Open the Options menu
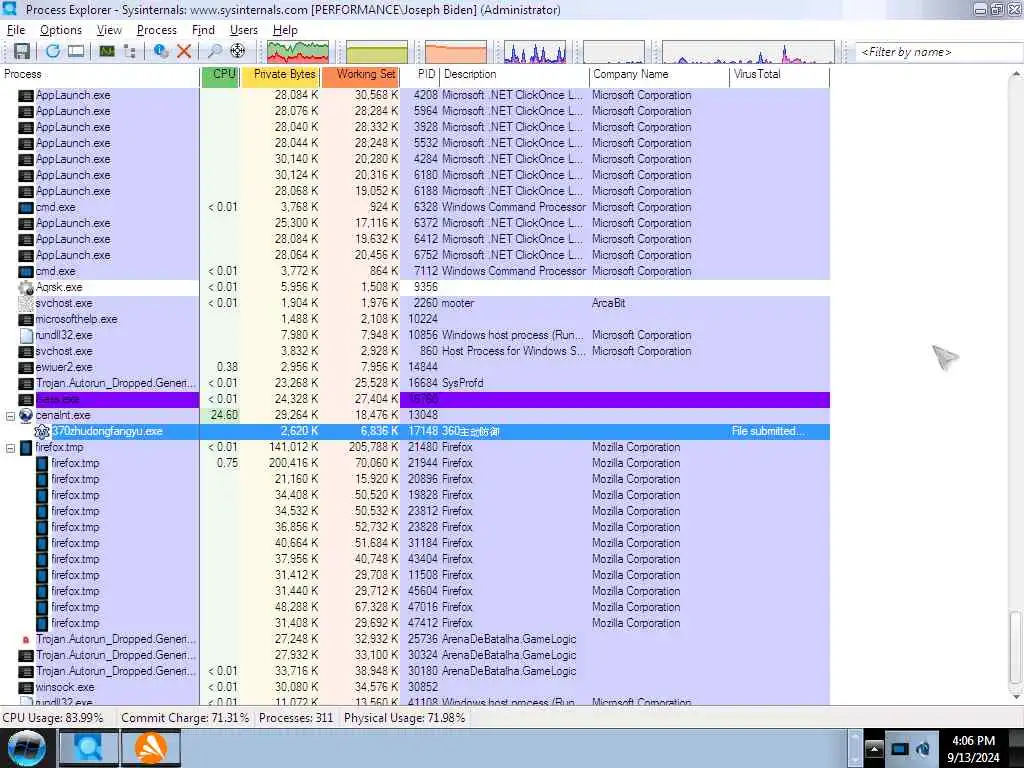Image resolution: width=1024 pixels, height=768 pixels. (x=61, y=30)
